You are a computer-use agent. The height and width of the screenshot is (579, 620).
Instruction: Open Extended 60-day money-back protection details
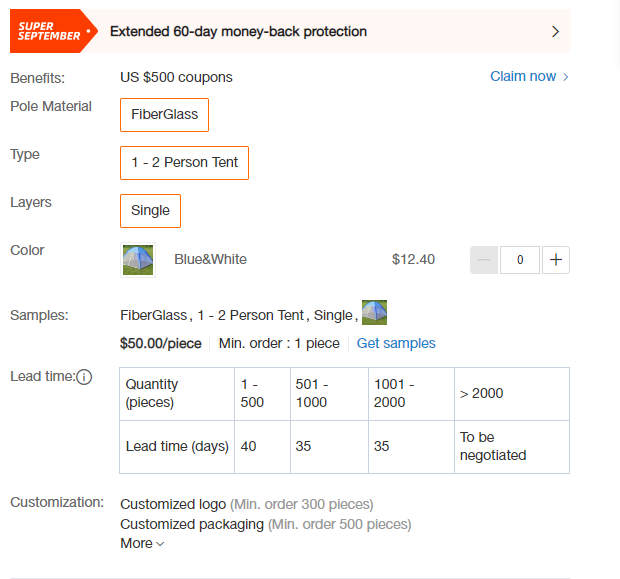(x=238, y=32)
